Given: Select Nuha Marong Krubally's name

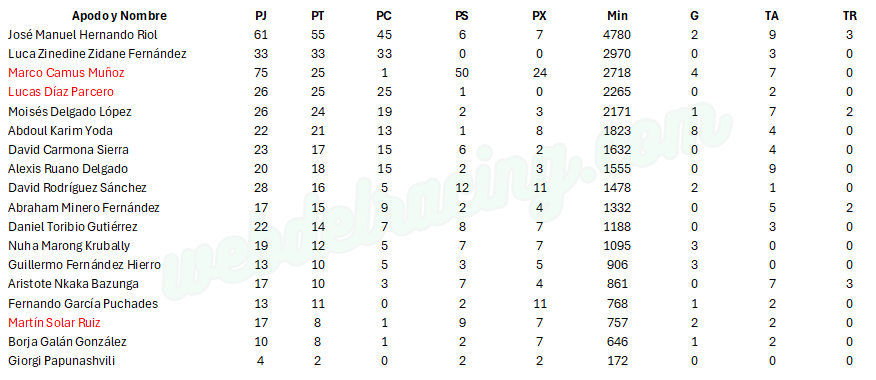Looking at the screenshot, I should pyautogui.click(x=69, y=246).
